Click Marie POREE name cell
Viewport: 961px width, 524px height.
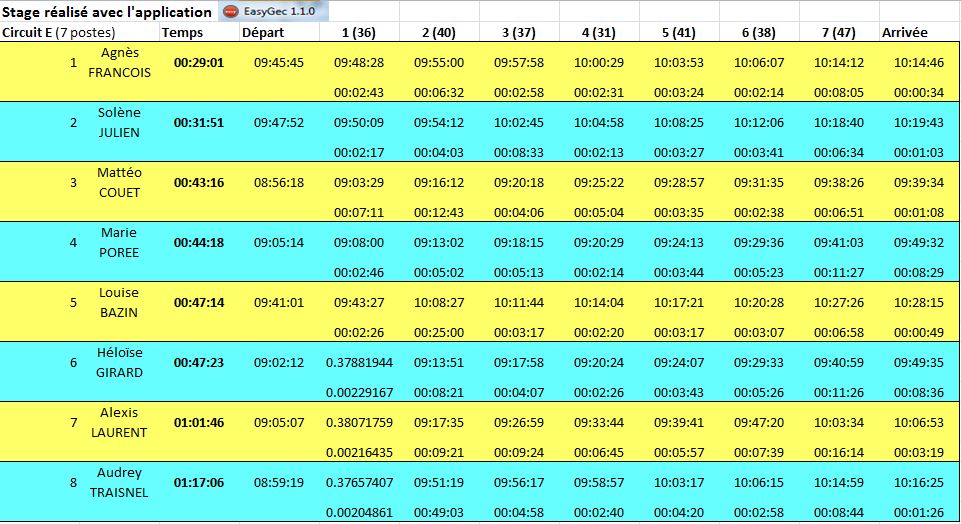[x=119, y=242]
